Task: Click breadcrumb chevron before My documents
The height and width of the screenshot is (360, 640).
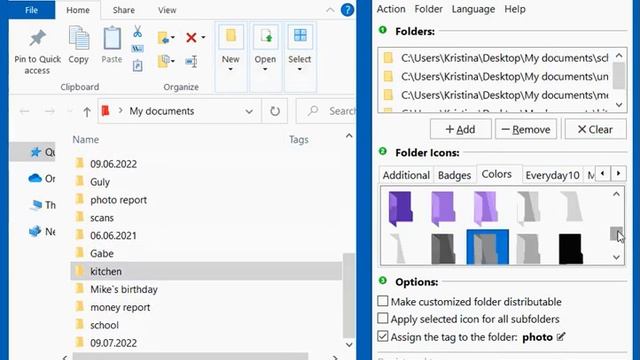Action: (x=120, y=111)
